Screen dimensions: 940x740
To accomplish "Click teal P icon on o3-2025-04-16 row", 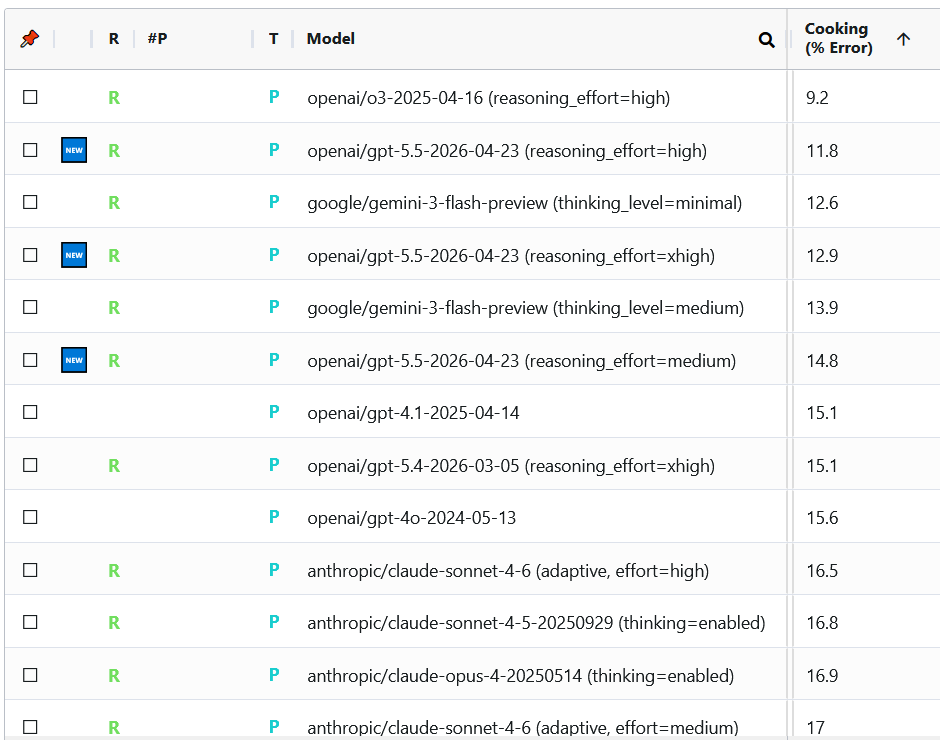I will 274,97.
